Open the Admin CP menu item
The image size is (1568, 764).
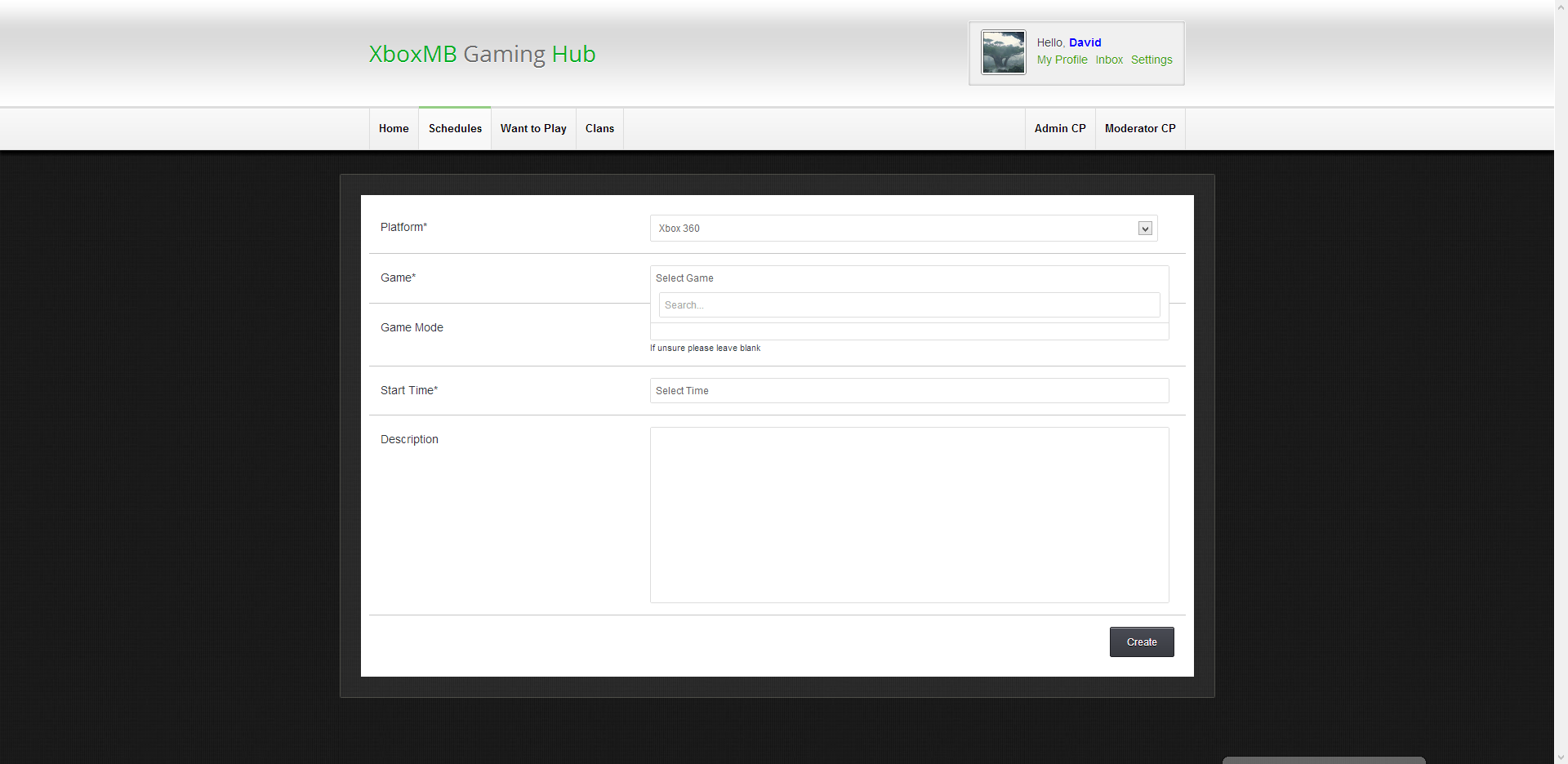point(1060,128)
